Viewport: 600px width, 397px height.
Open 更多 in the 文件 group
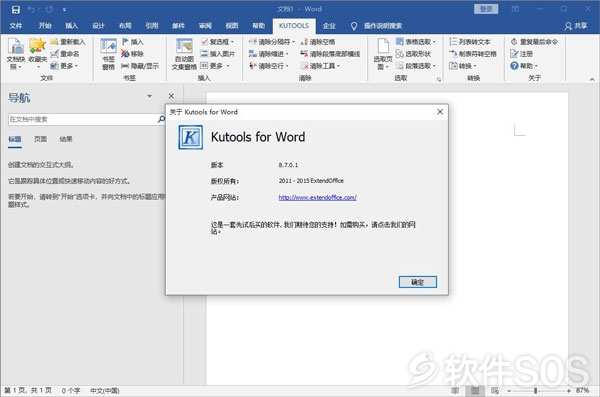click(x=64, y=66)
